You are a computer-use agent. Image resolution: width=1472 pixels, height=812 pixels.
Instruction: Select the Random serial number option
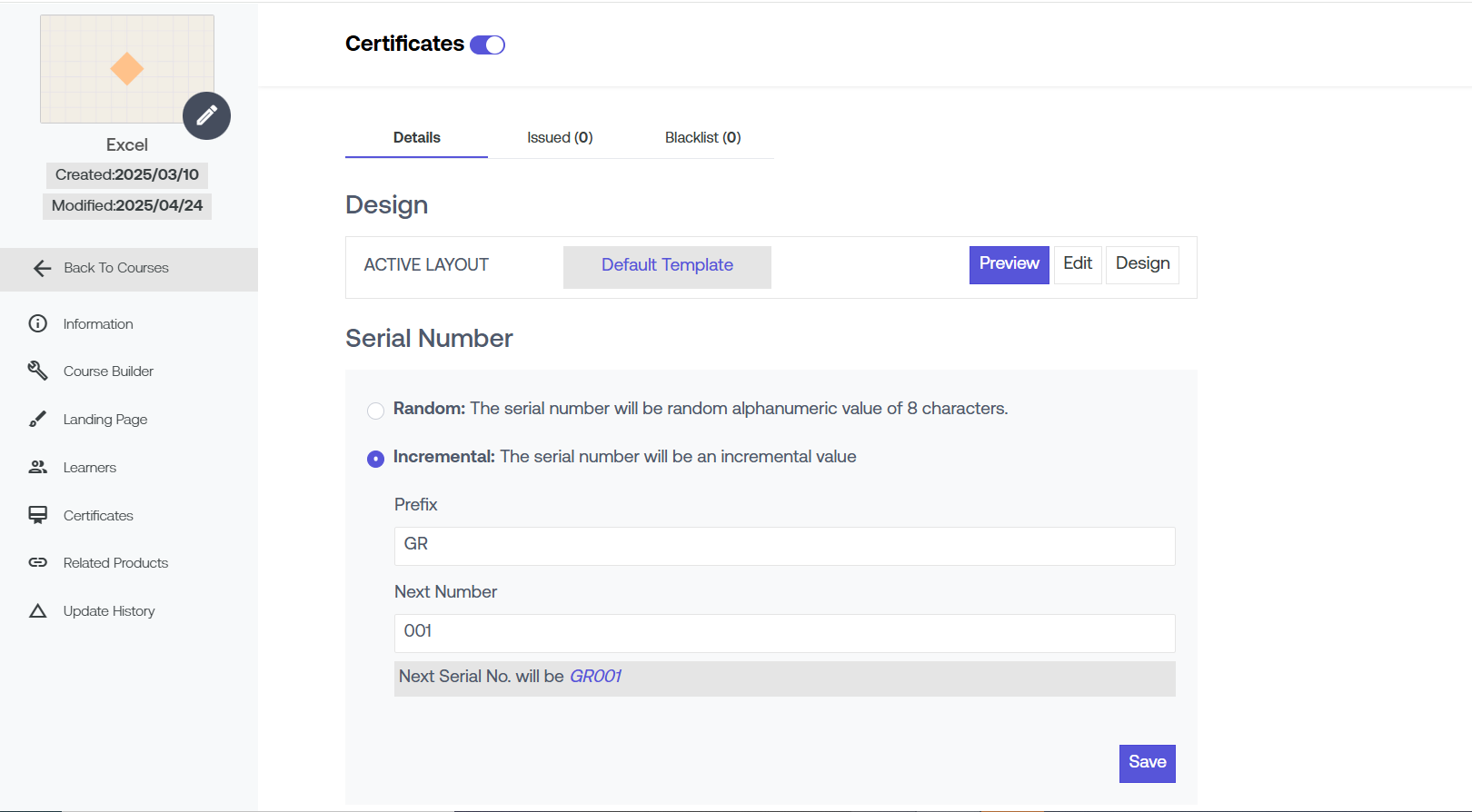375,411
